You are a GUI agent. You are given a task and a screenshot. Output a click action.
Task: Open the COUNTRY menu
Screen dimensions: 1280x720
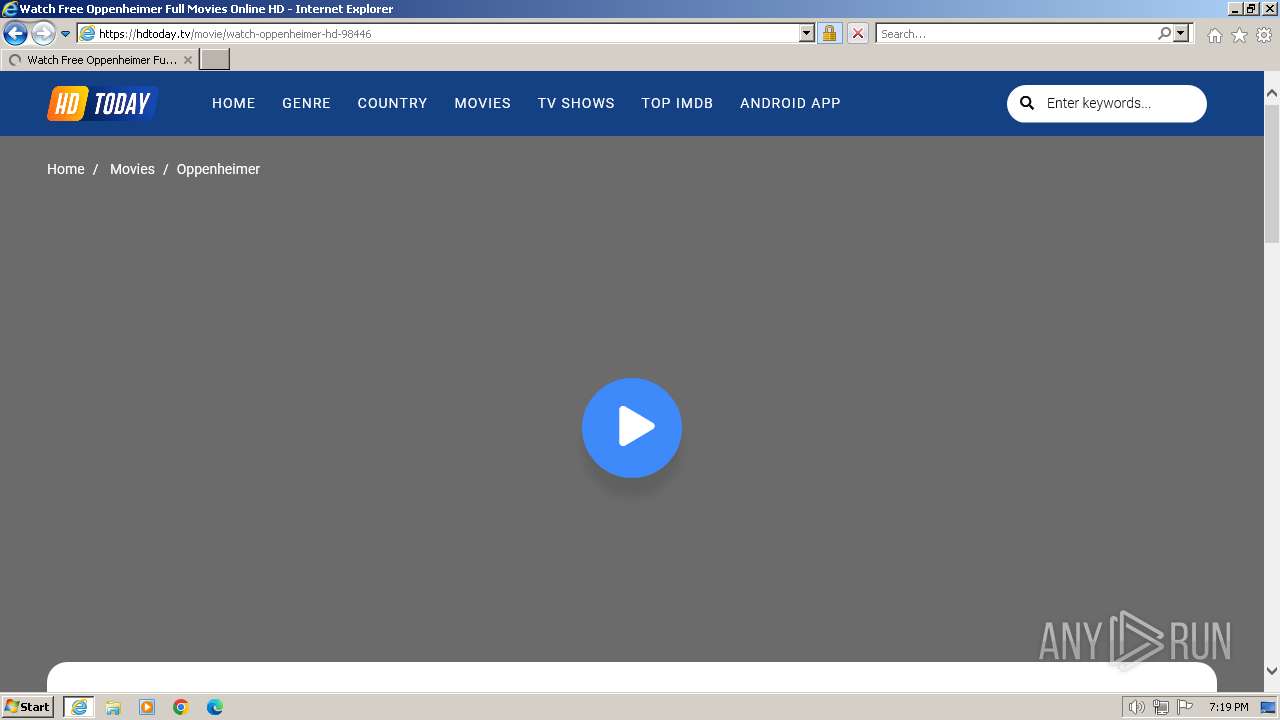392,103
